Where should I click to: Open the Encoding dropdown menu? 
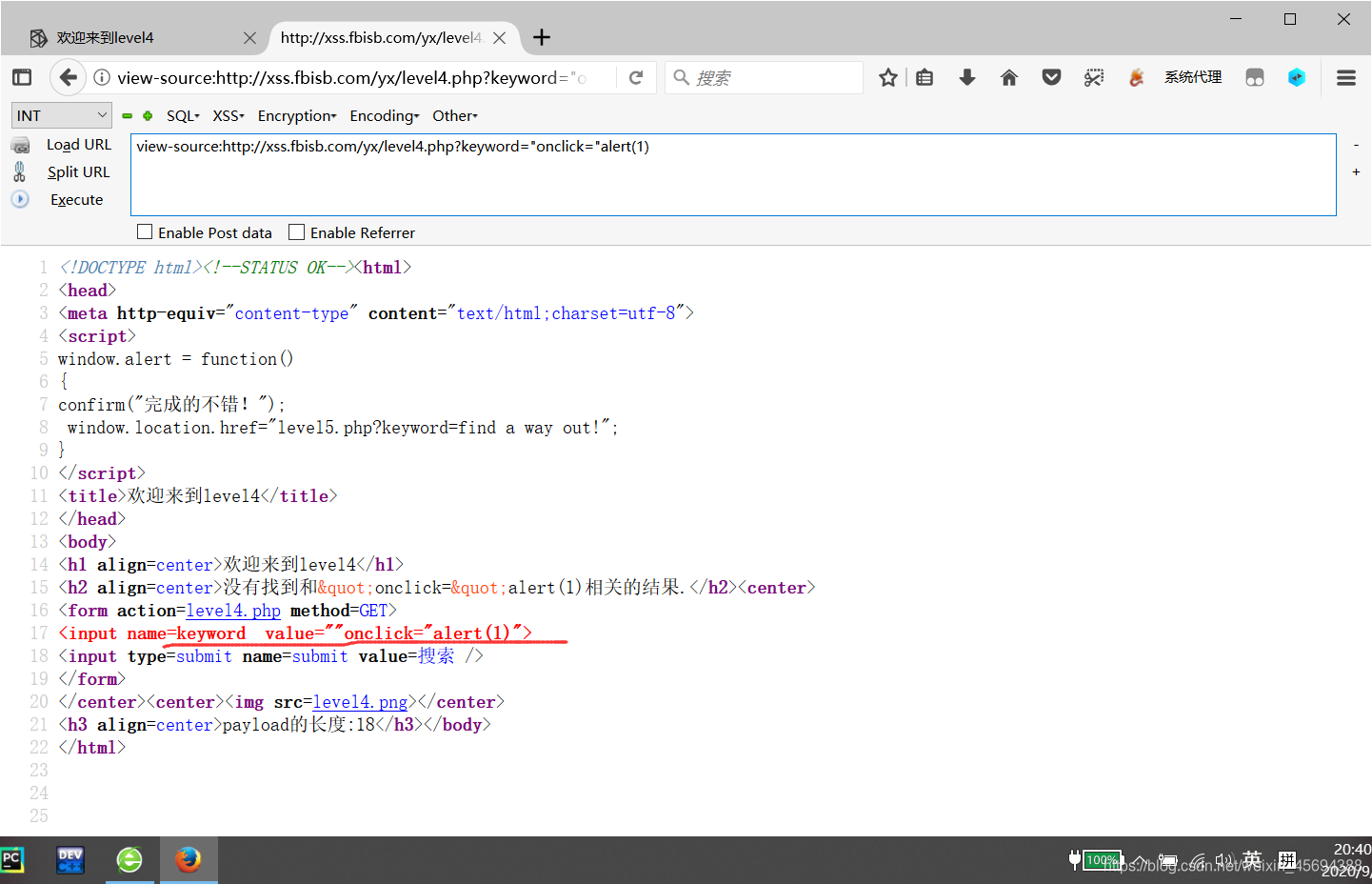(x=385, y=115)
